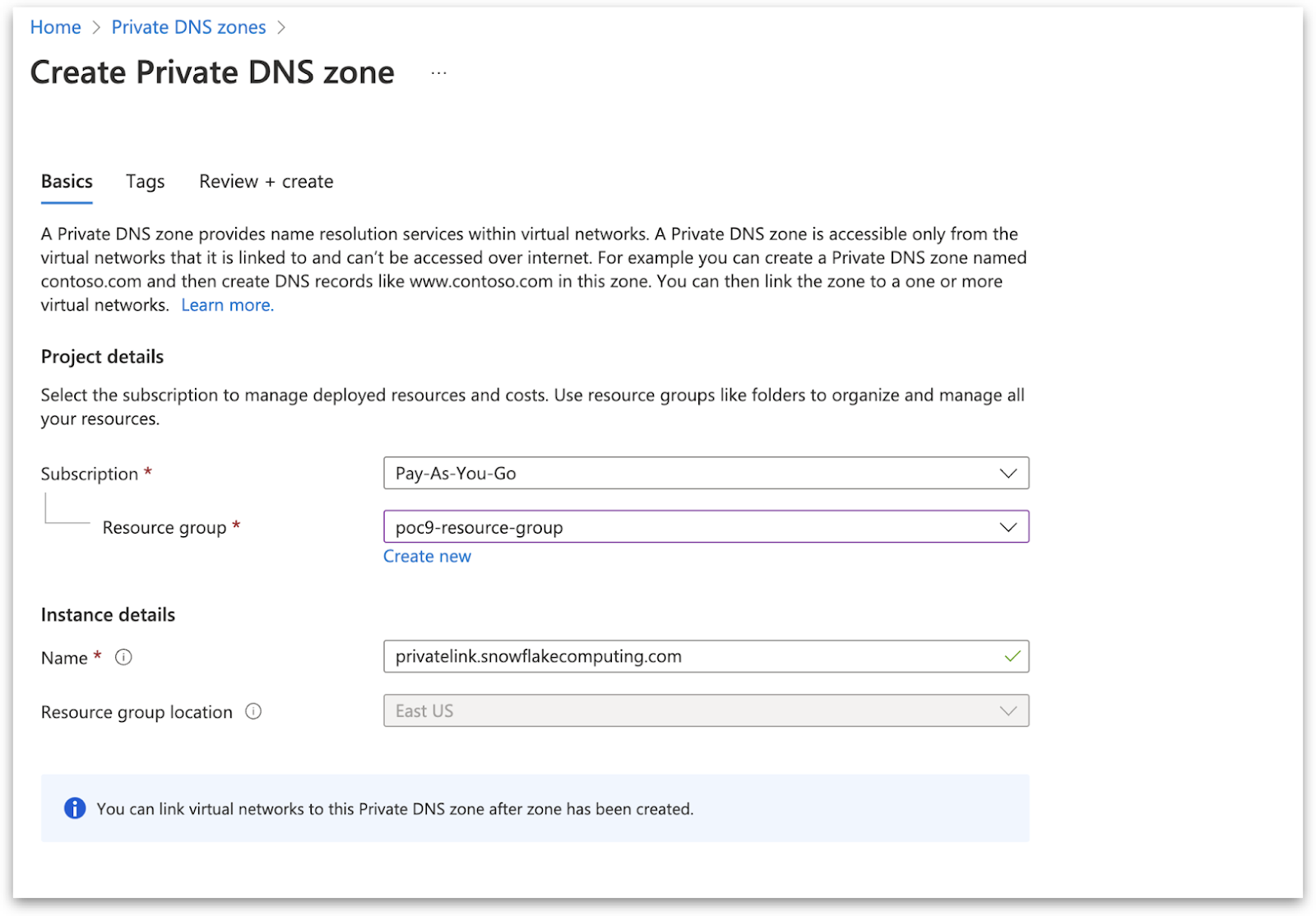Click the Resource group field label

pos(164,528)
